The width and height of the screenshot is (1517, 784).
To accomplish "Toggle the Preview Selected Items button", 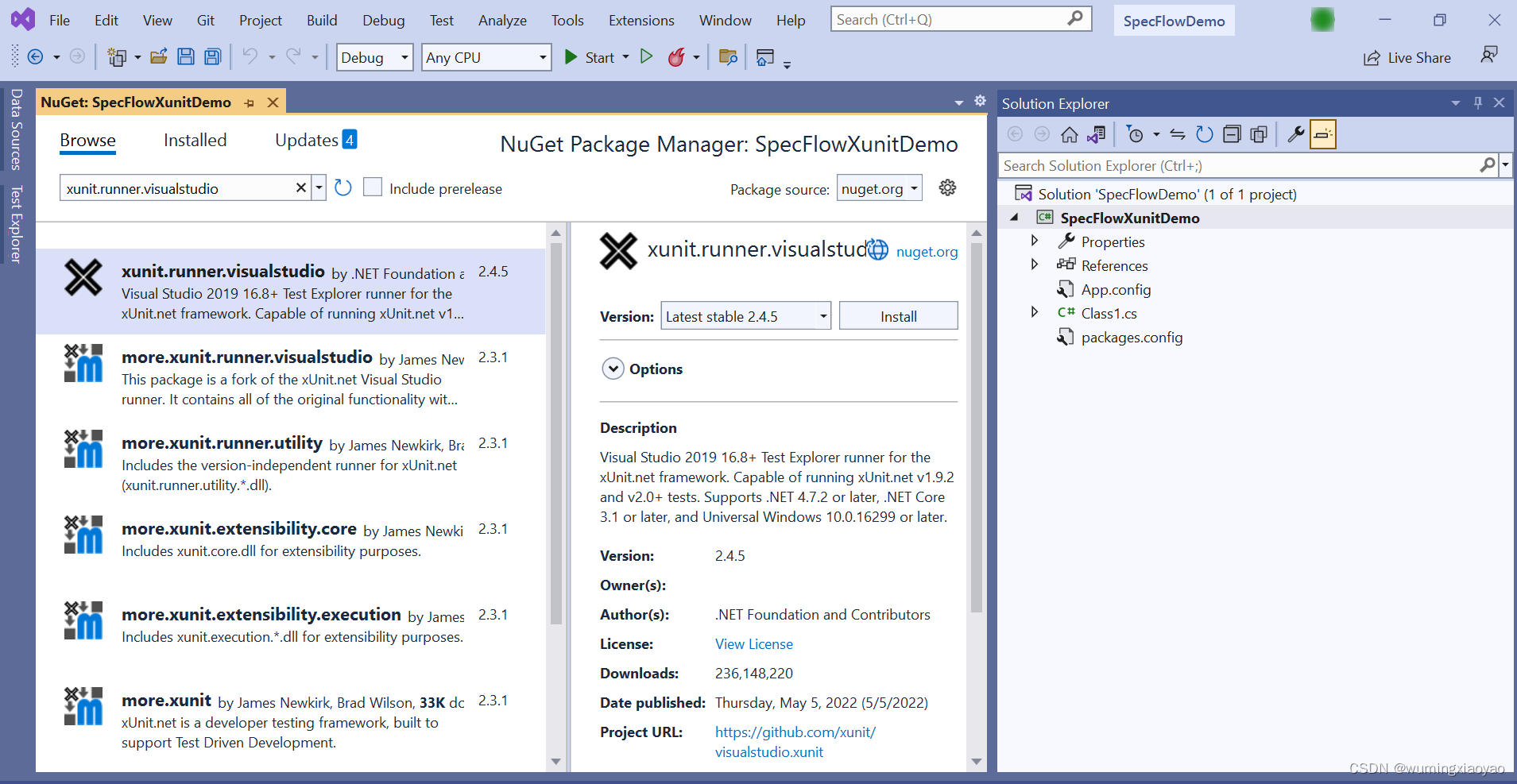I will [1323, 134].
